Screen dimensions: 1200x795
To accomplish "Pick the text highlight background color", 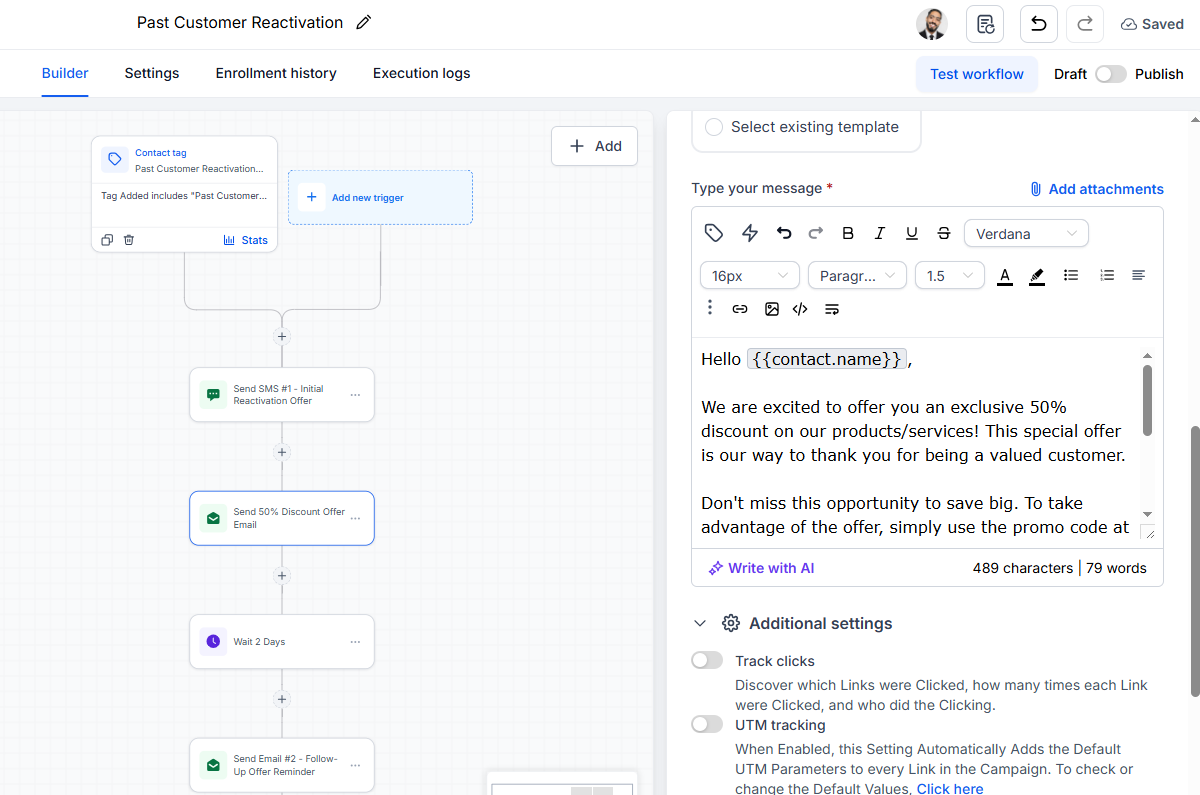I will coord(1037,275).
